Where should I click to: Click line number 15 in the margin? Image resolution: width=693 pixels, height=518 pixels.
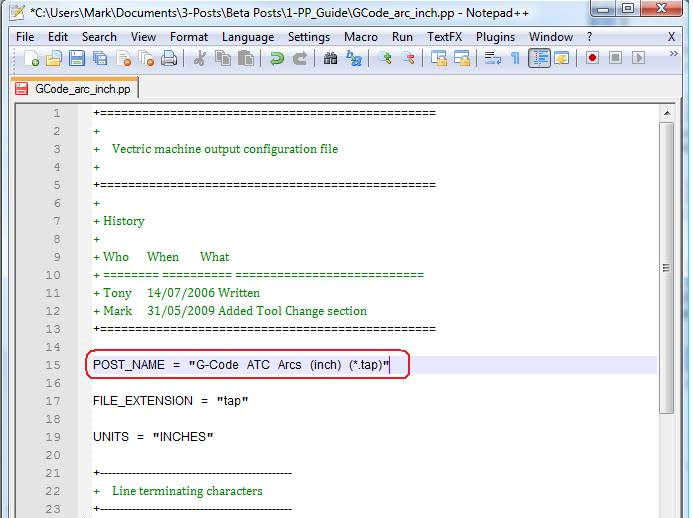tap(53, 365)
